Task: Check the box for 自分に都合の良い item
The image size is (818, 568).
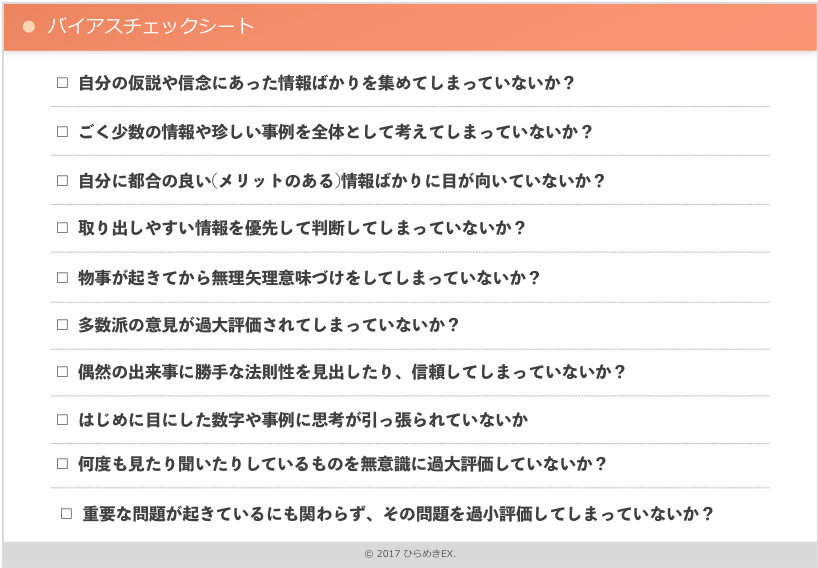Action: point(62,180)
